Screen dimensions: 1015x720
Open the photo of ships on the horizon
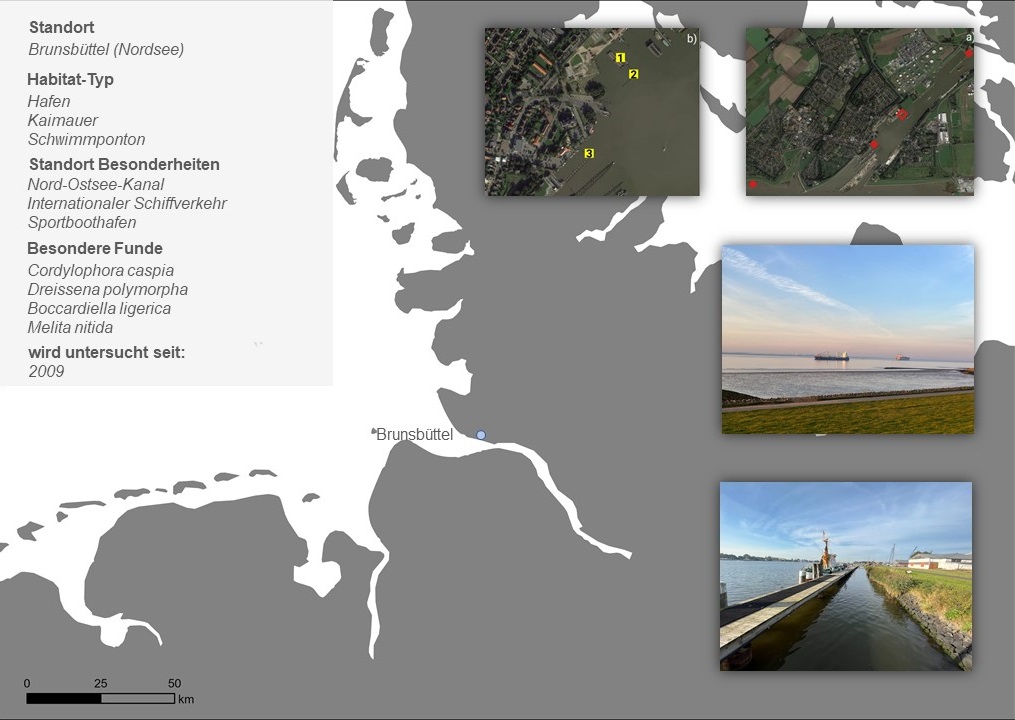coord(847,339)
